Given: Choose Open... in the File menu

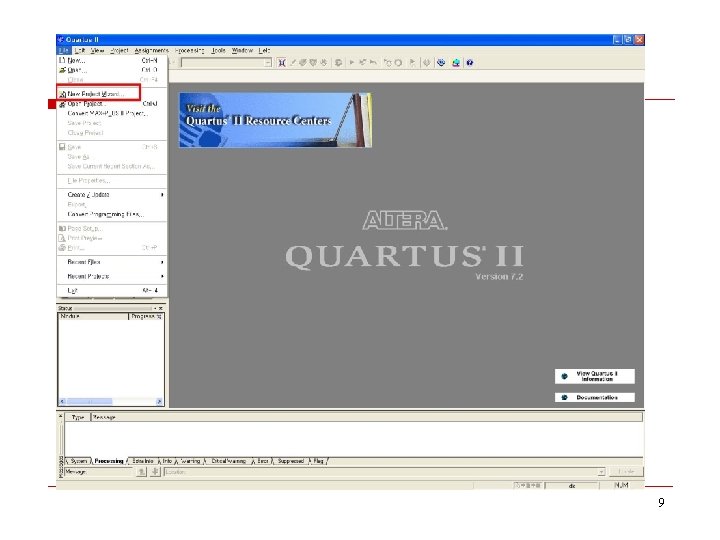Looking at the screenshot, I should tap(112, 70).
